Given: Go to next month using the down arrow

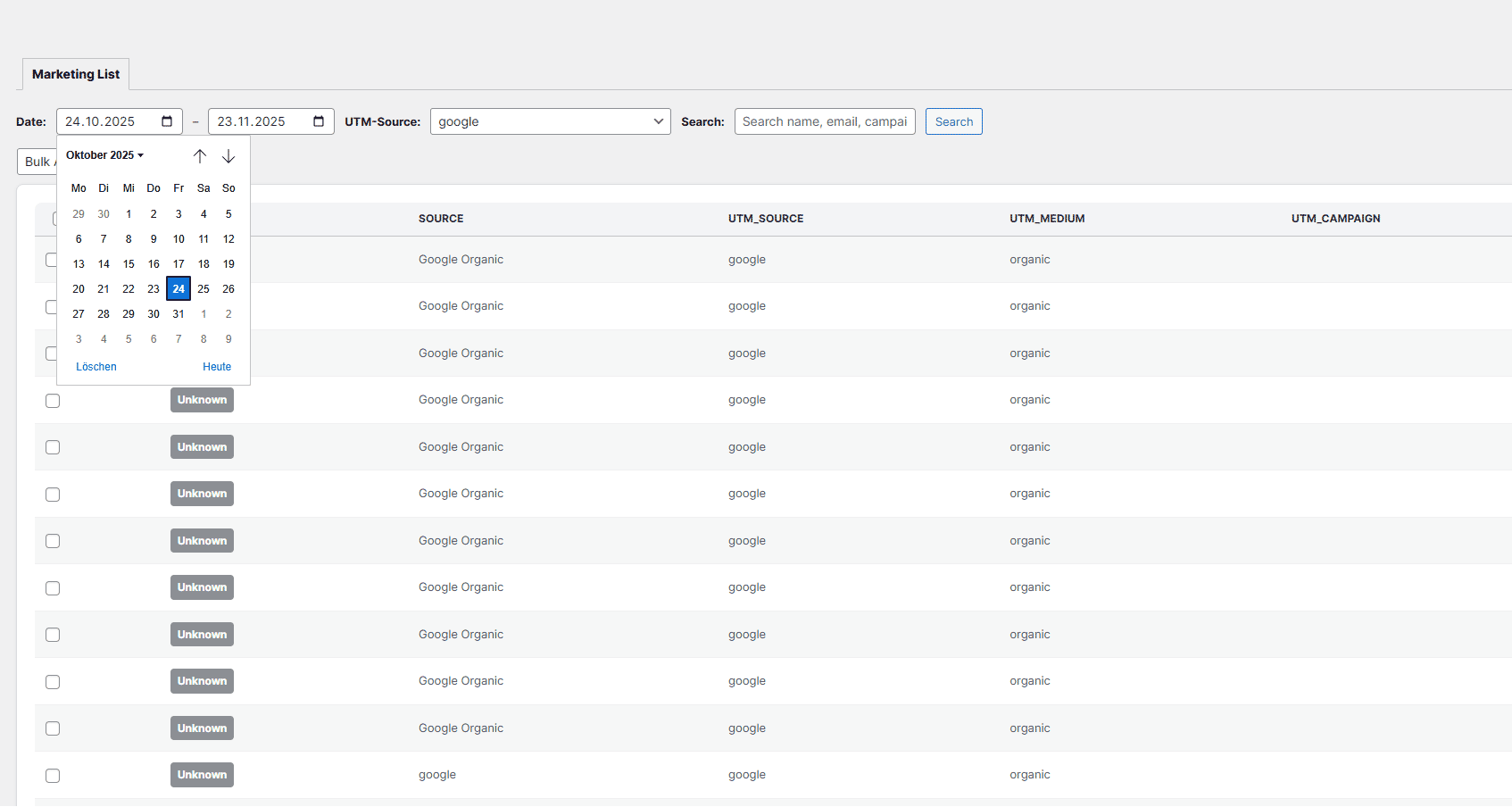Looking at the screenshot, I should [x=228, y=155].
